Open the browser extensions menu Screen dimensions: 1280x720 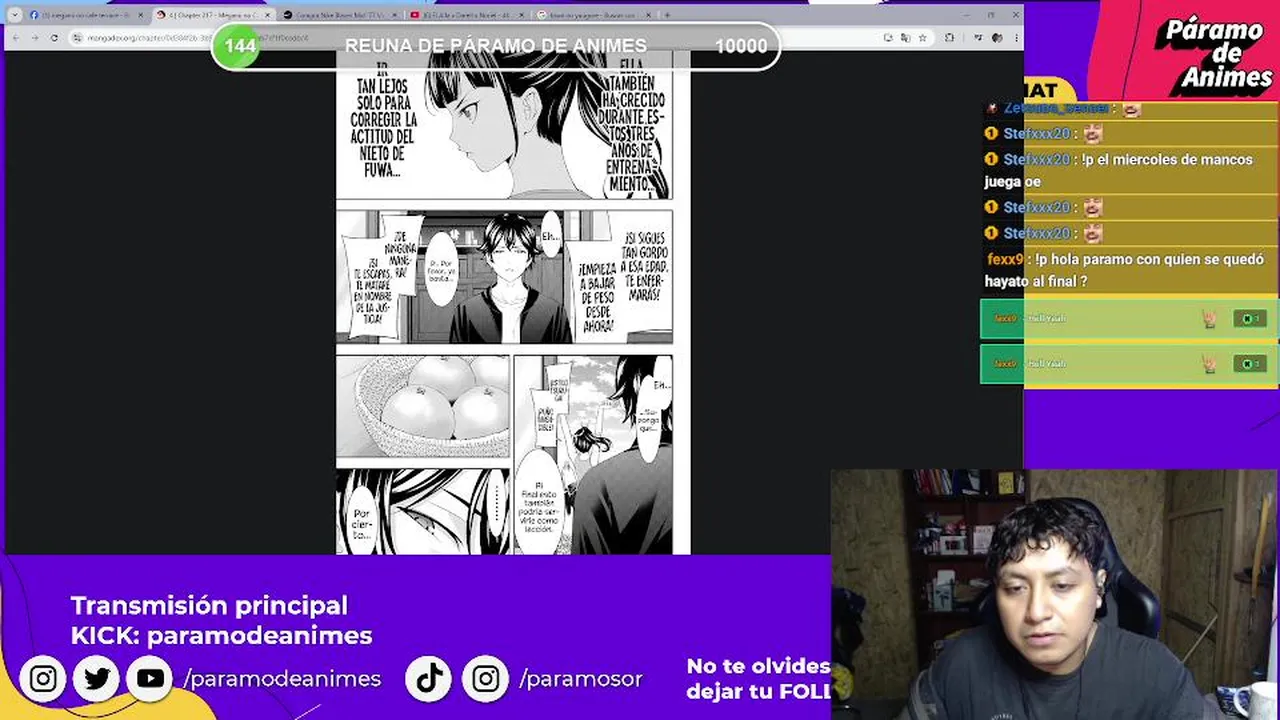(949, 37)
